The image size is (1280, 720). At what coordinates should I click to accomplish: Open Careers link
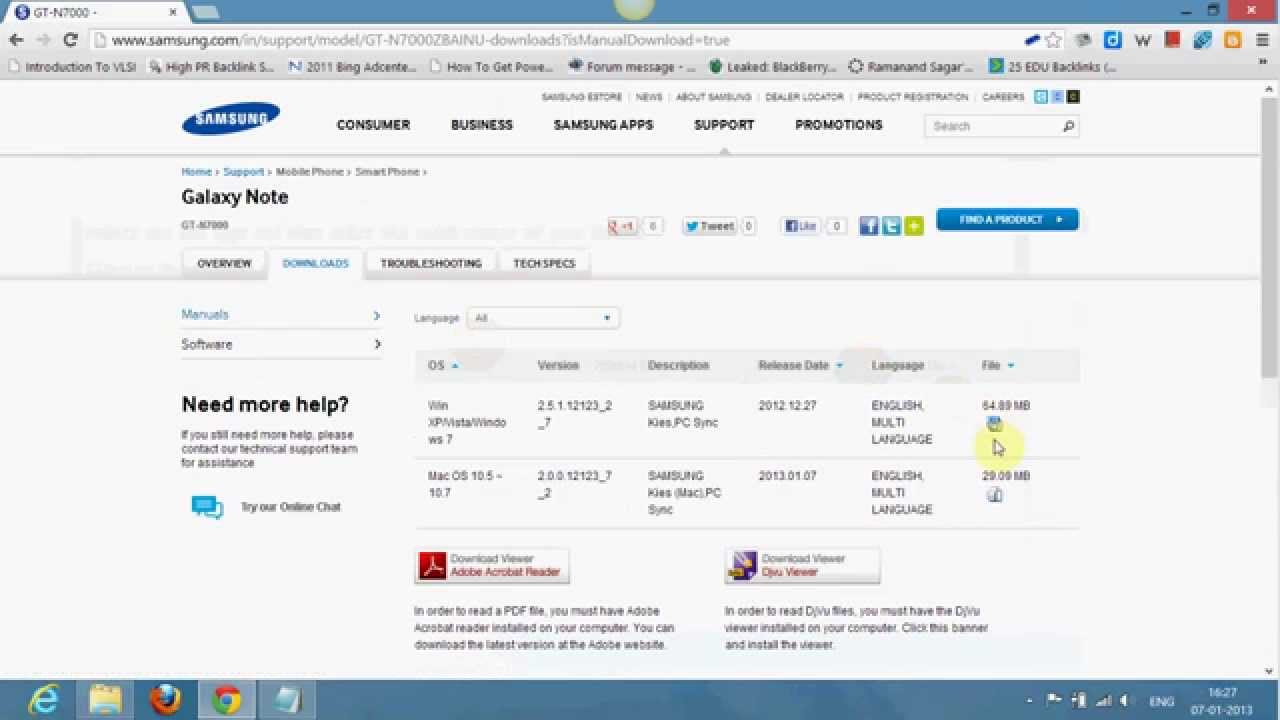(1003, 97)
